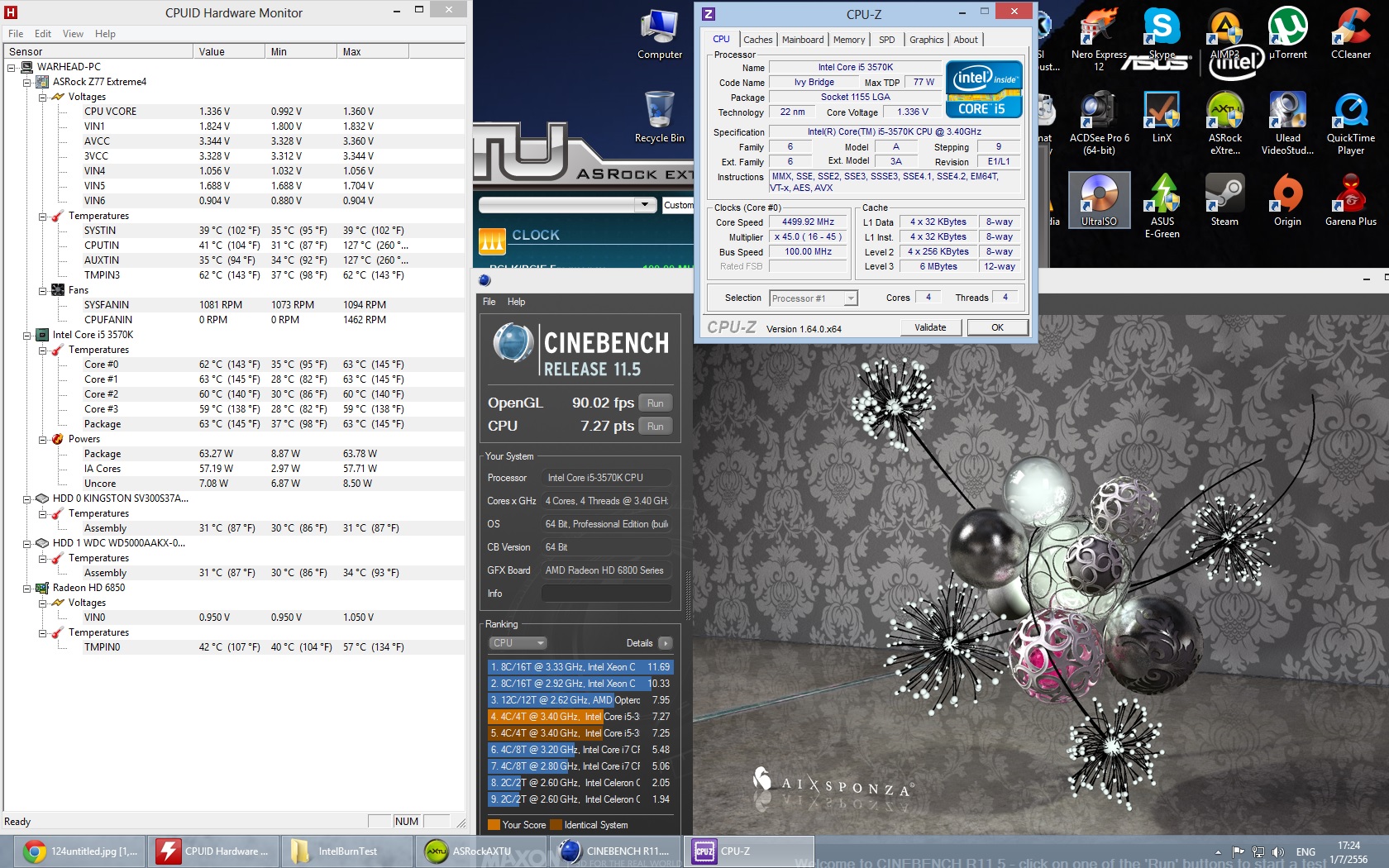Open Action Center flag in tray
Screen dimensions: 1389x868
pyautogui.click(x=1239, y=851)
